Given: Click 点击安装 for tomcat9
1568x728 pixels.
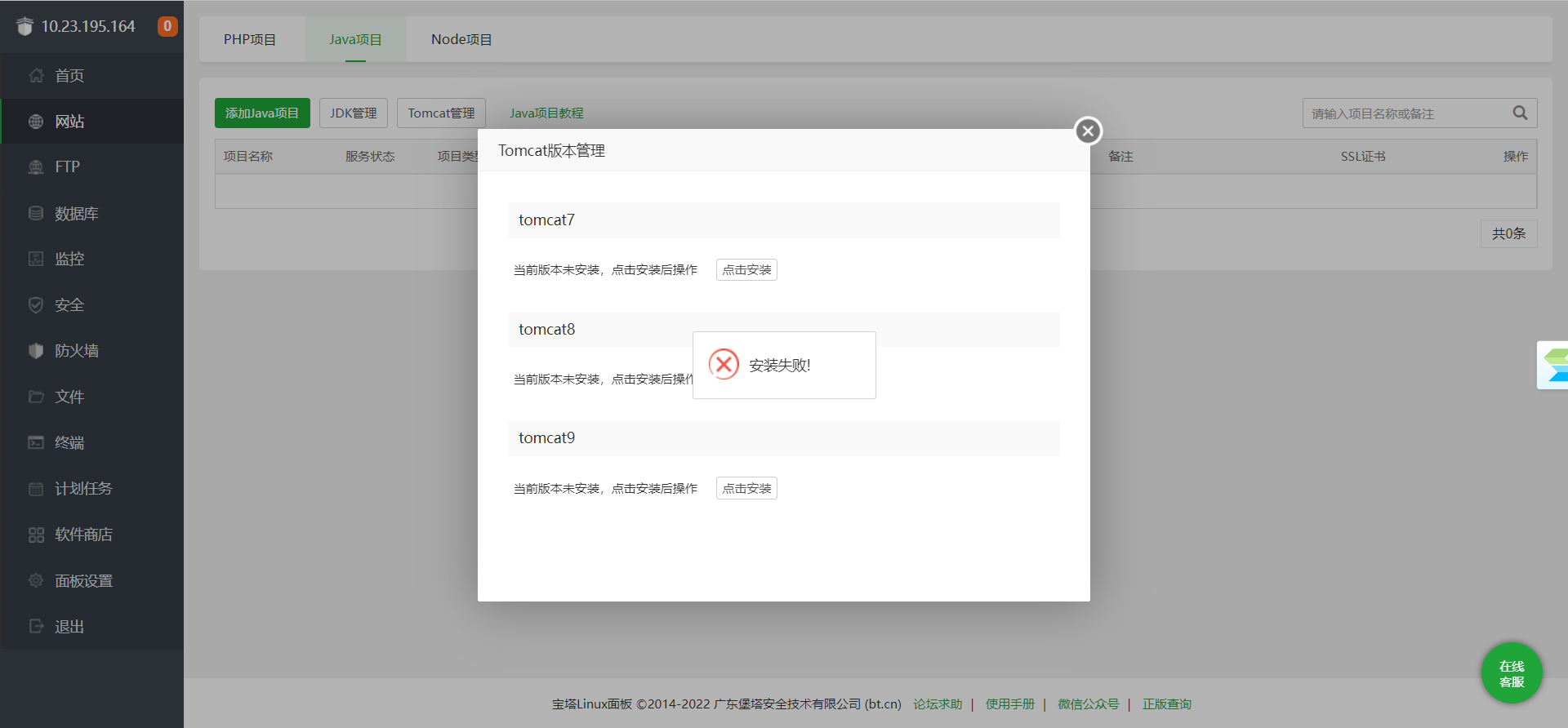Looking at the screenshot, I should pyautogui.click(x=746, y=489).
